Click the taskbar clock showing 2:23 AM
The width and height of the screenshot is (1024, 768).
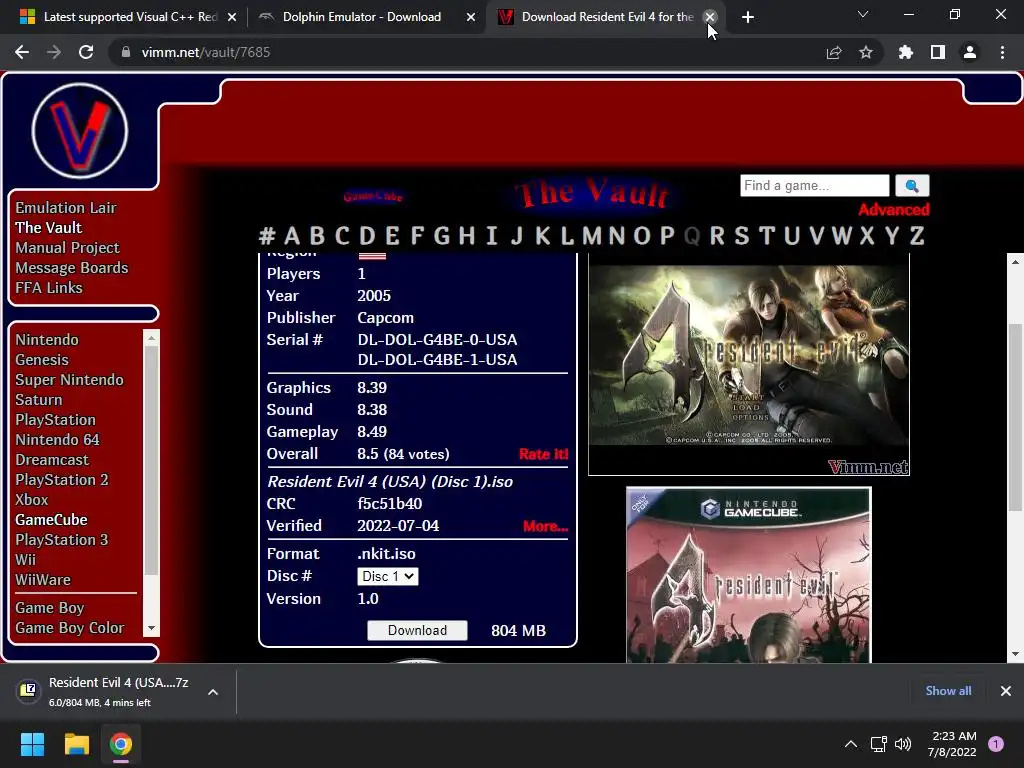click(952, 744)
